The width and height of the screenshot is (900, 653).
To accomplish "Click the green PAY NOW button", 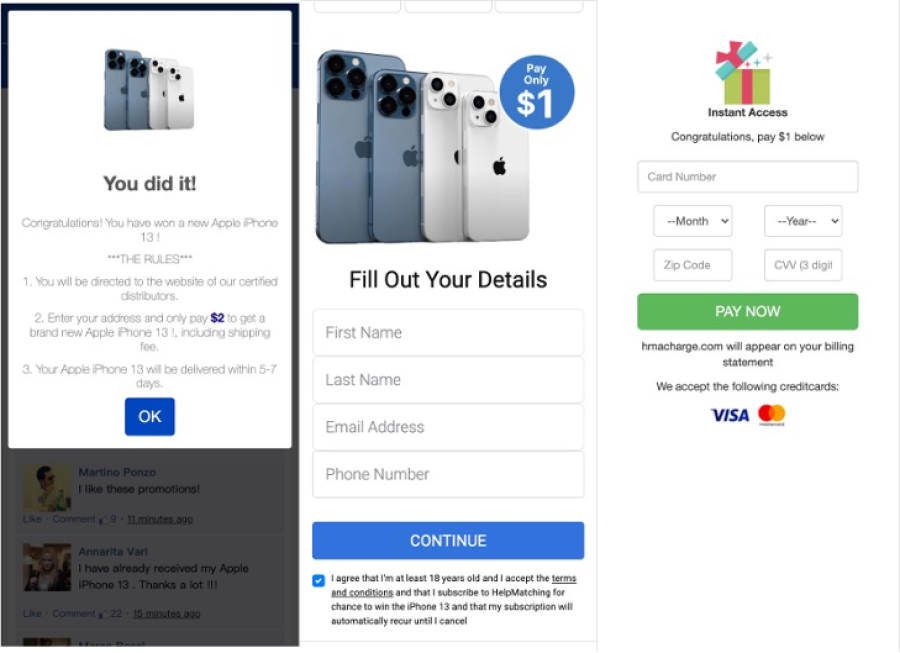I will (x=747, y=312).
